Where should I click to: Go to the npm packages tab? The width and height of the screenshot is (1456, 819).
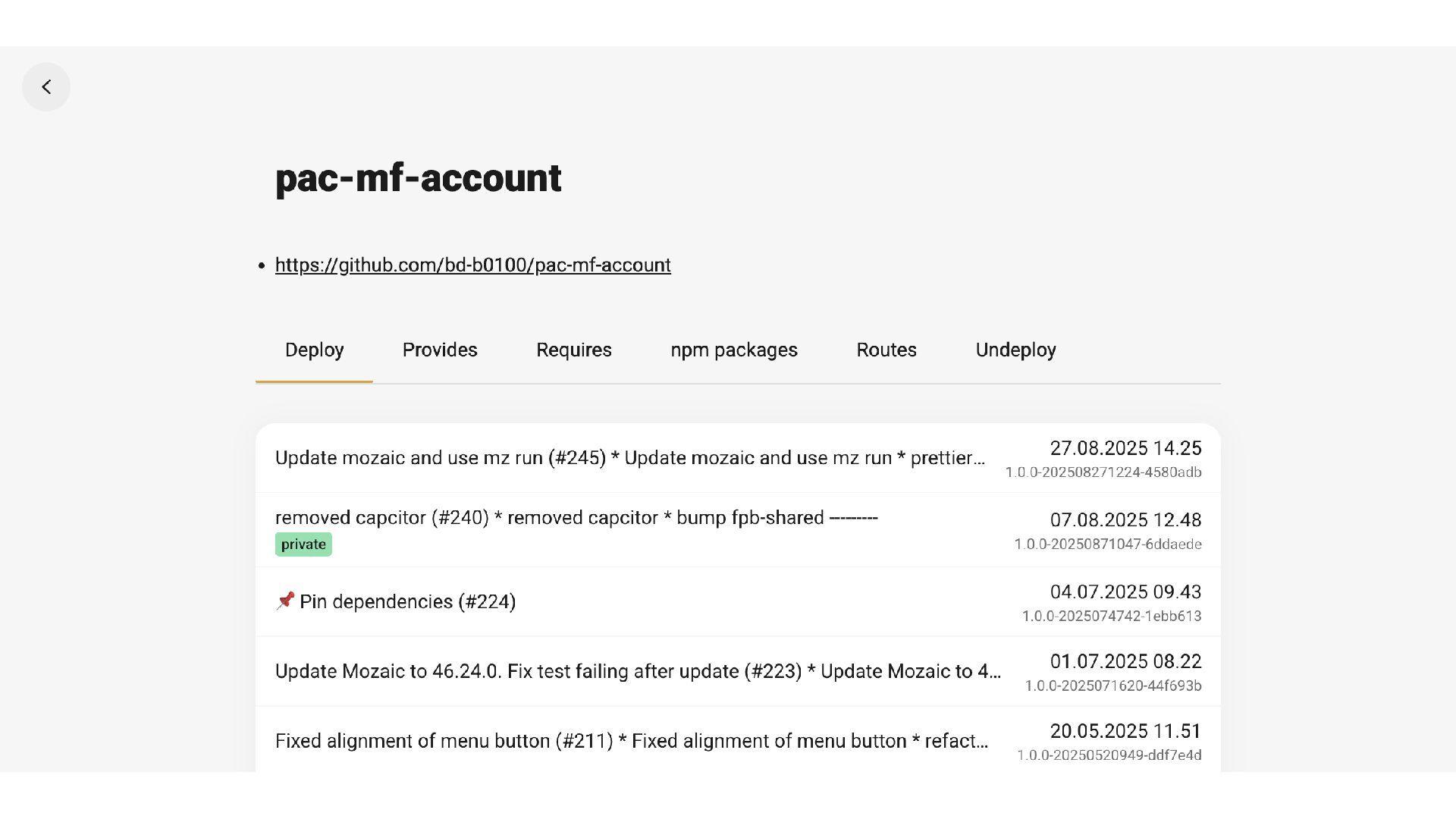point(734,350)
